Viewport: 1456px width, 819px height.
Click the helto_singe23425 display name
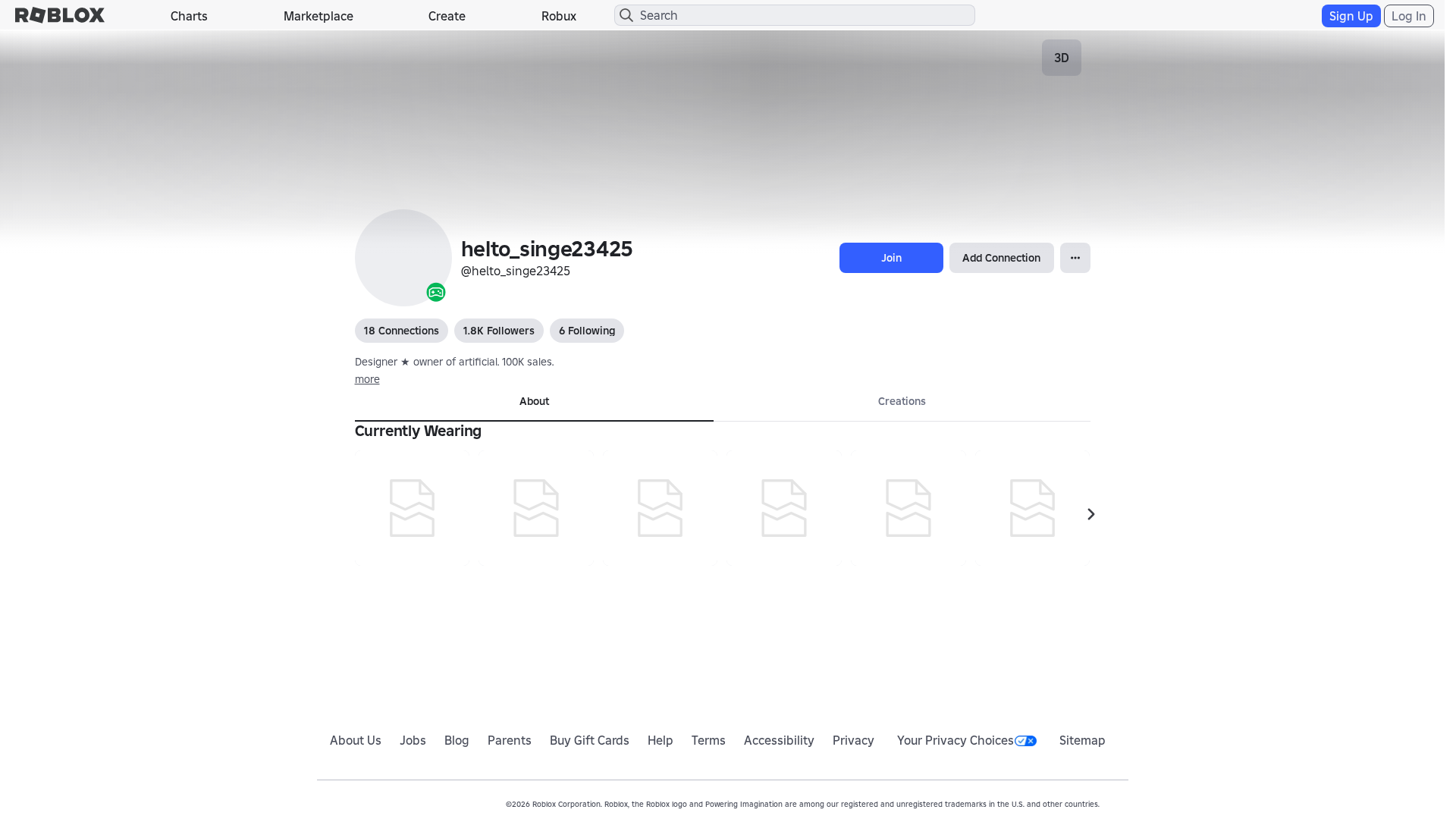547,249
